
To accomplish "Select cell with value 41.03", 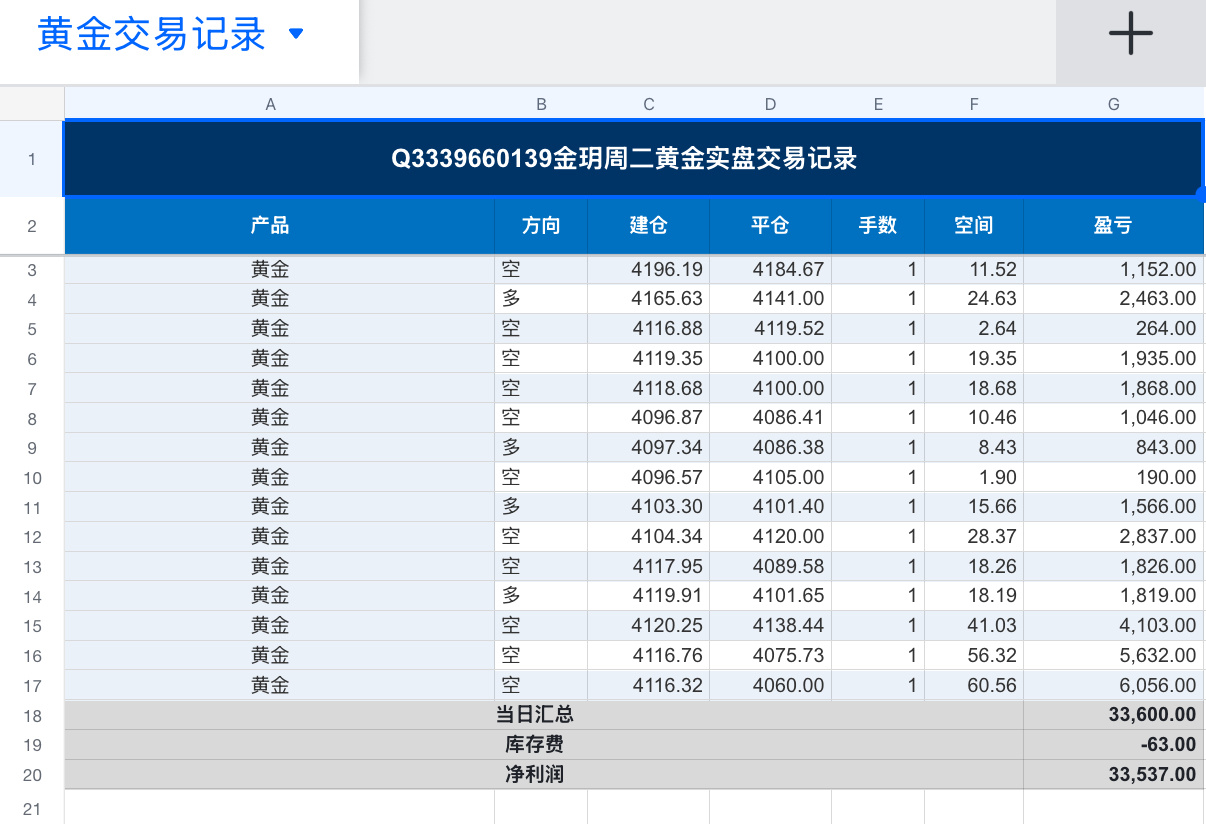I will point(974,625).
